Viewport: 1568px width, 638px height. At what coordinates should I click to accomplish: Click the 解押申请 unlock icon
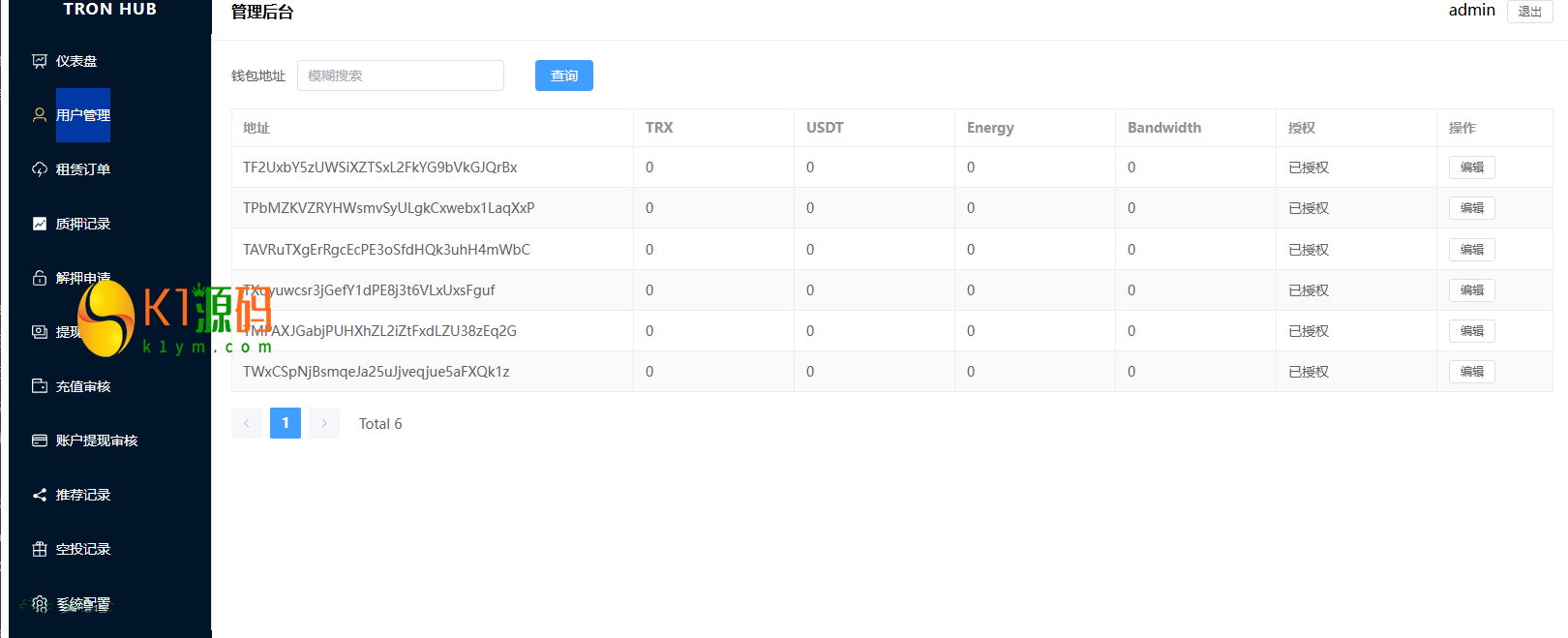[x=40, y=278]
